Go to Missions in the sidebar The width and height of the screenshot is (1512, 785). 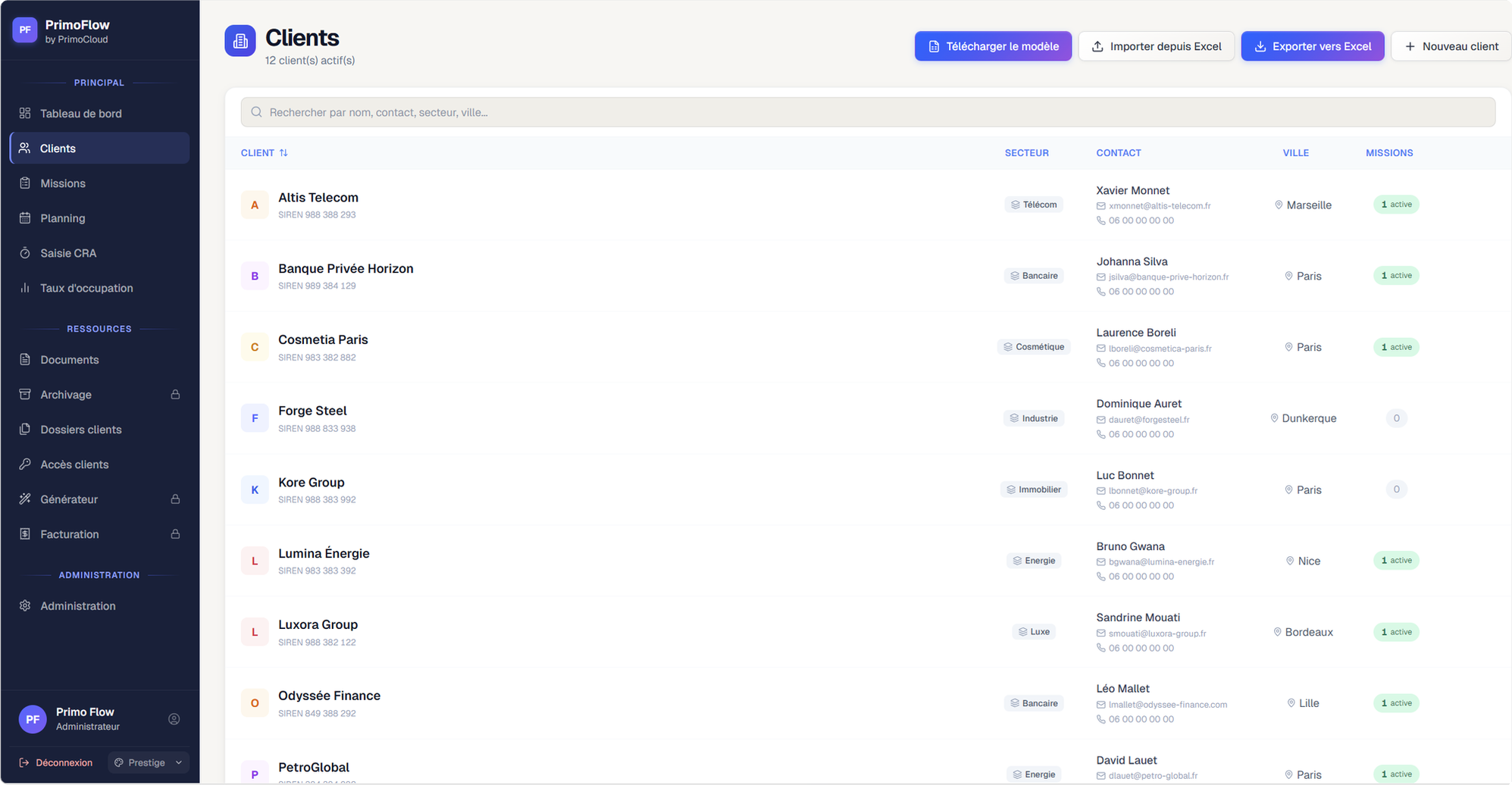pyautogui.click(x=99, y=183)
